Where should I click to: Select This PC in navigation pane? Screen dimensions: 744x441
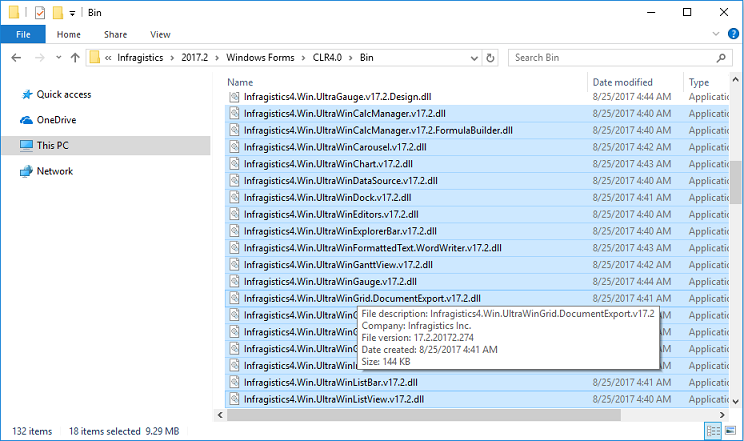[x=52, y=146]
